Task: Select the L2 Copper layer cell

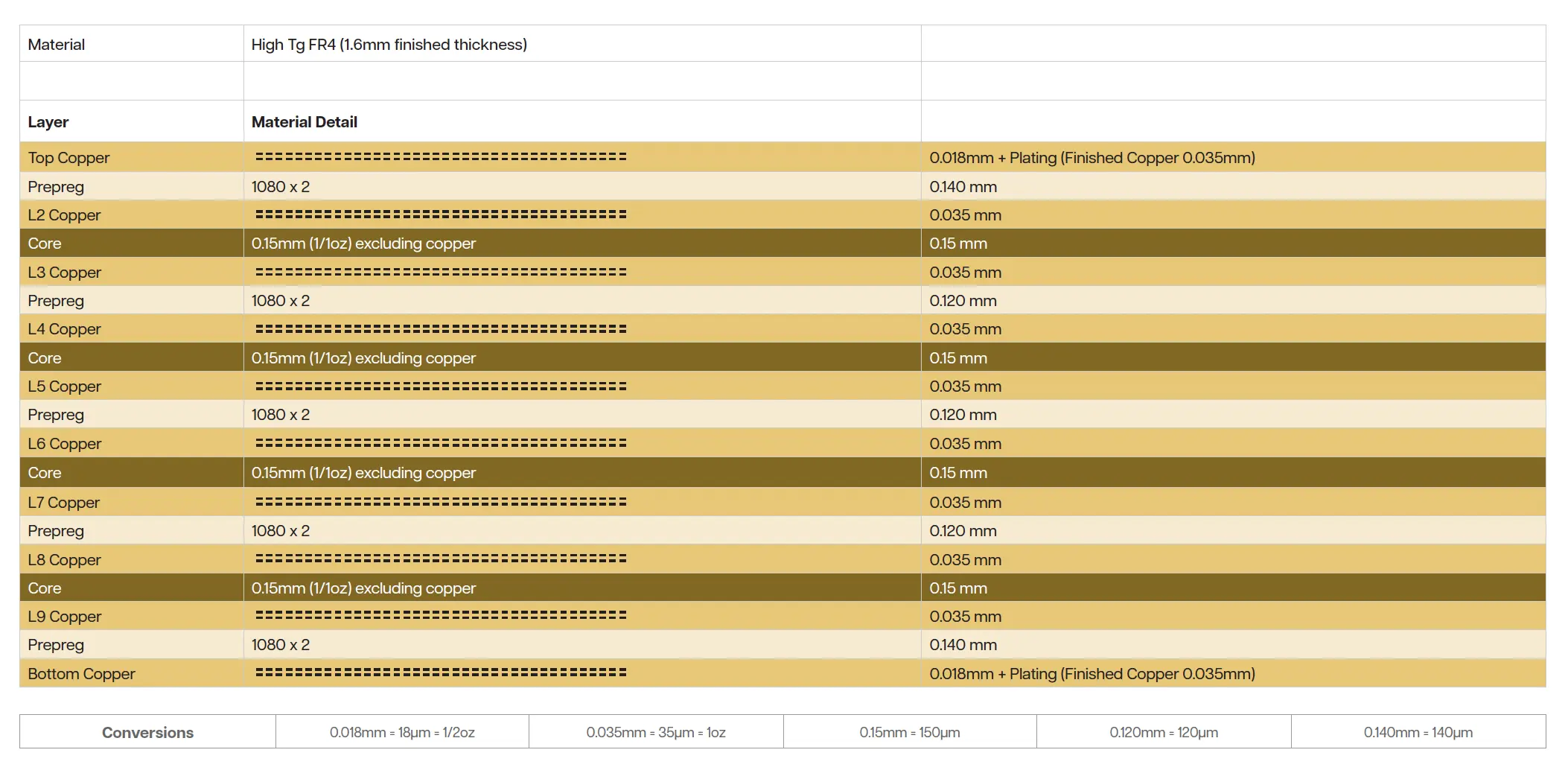Action: tap(64, 215)
